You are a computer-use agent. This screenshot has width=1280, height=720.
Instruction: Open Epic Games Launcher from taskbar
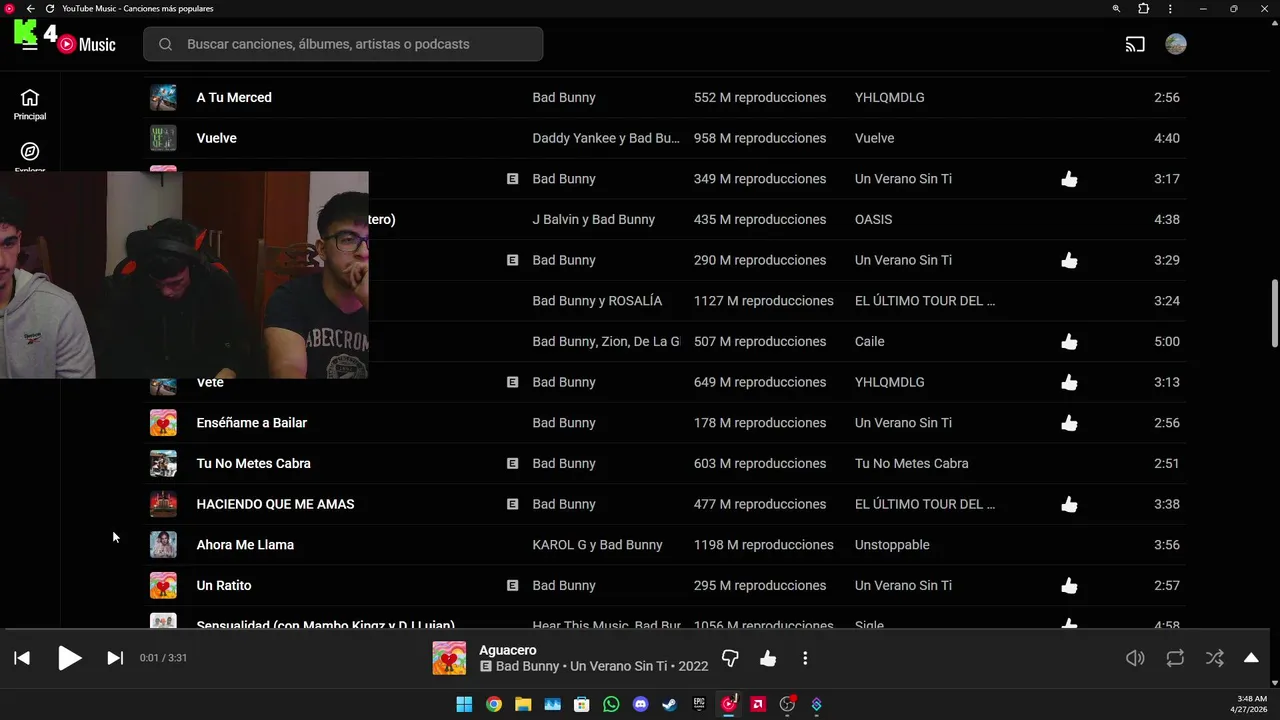[699, 704]
